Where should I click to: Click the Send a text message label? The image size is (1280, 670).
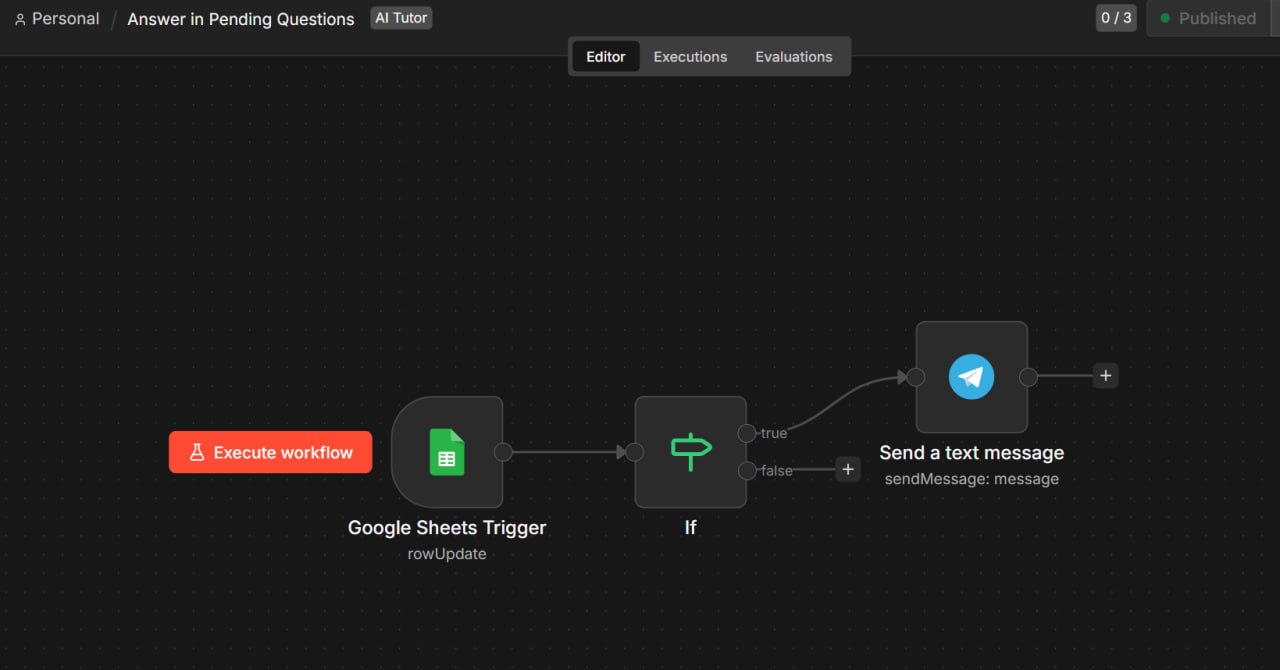[x=972, y=453]
